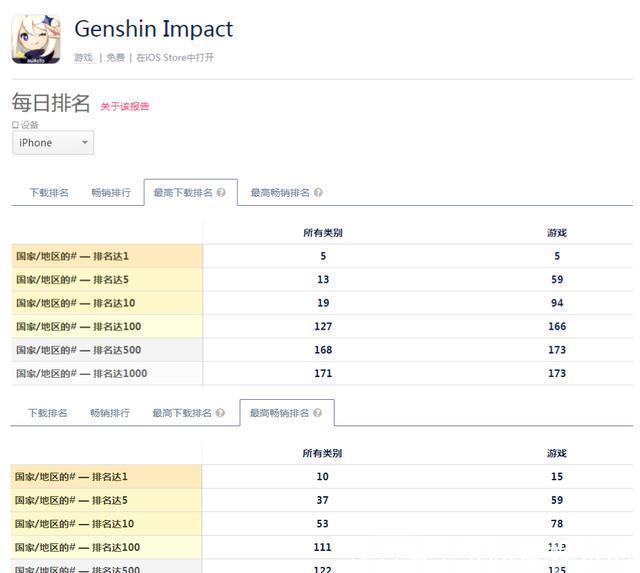Click the Genshin Impact app icon
The image size is (640, 573).
click(36, 39)
